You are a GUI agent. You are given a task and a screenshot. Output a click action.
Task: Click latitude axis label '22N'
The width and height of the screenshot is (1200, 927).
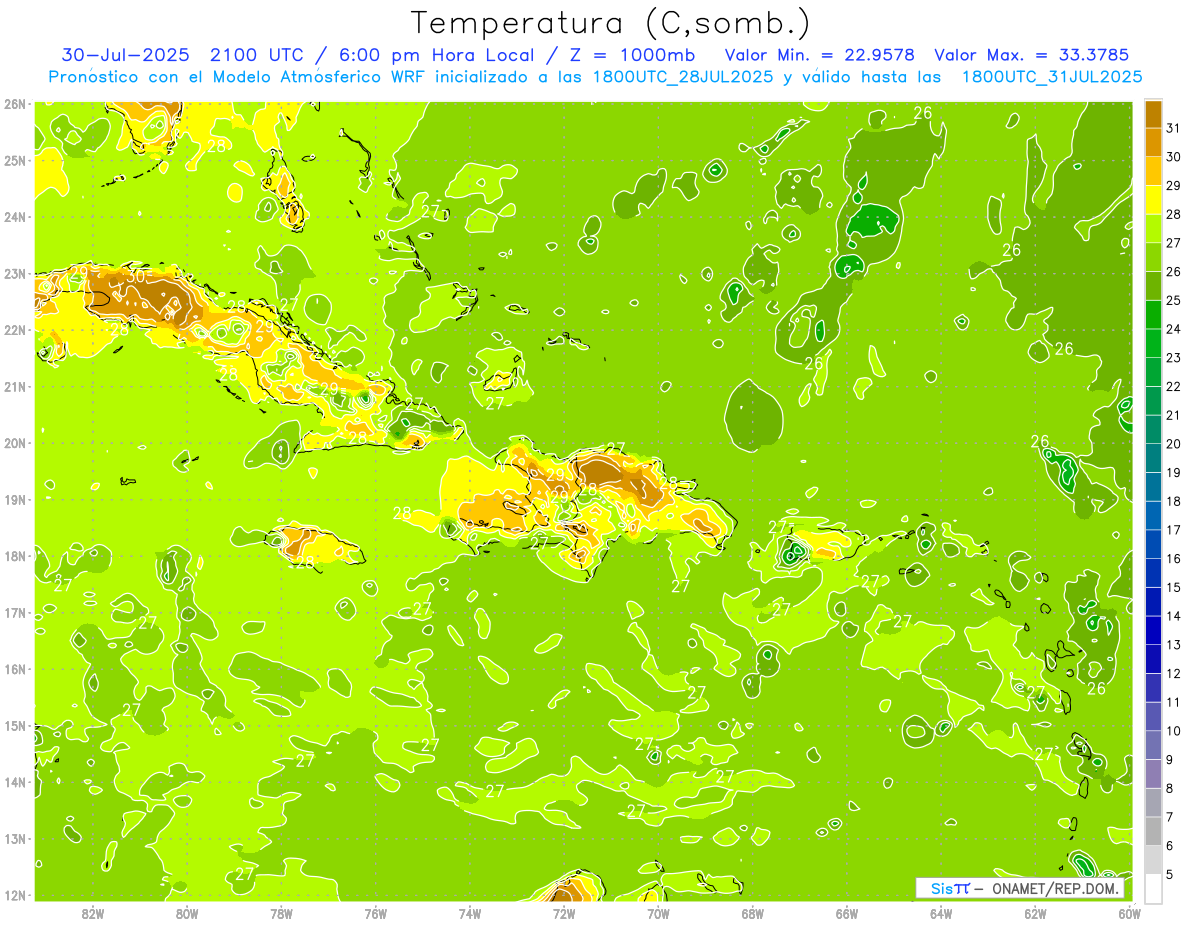tap(14, 330)
